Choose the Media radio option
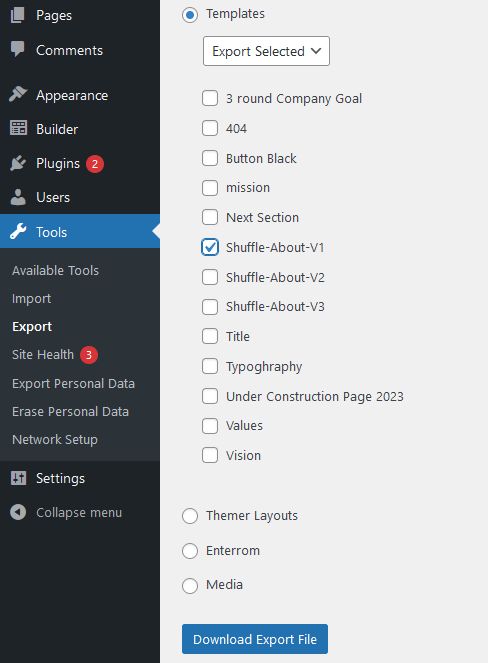This screenshot has width=488, height=663. [x=189, y=586]
